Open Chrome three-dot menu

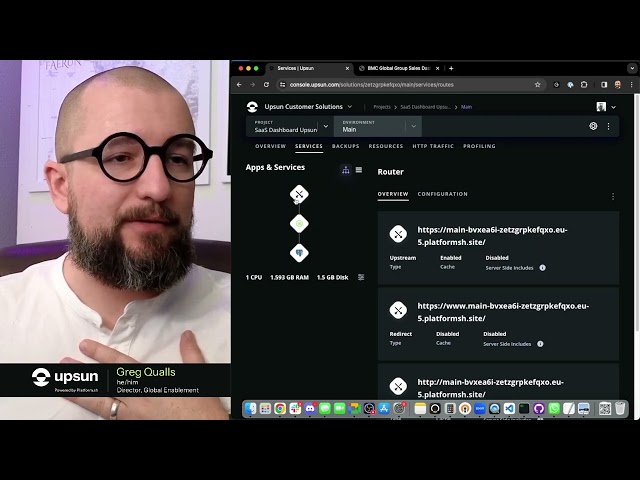click(631, 84)
